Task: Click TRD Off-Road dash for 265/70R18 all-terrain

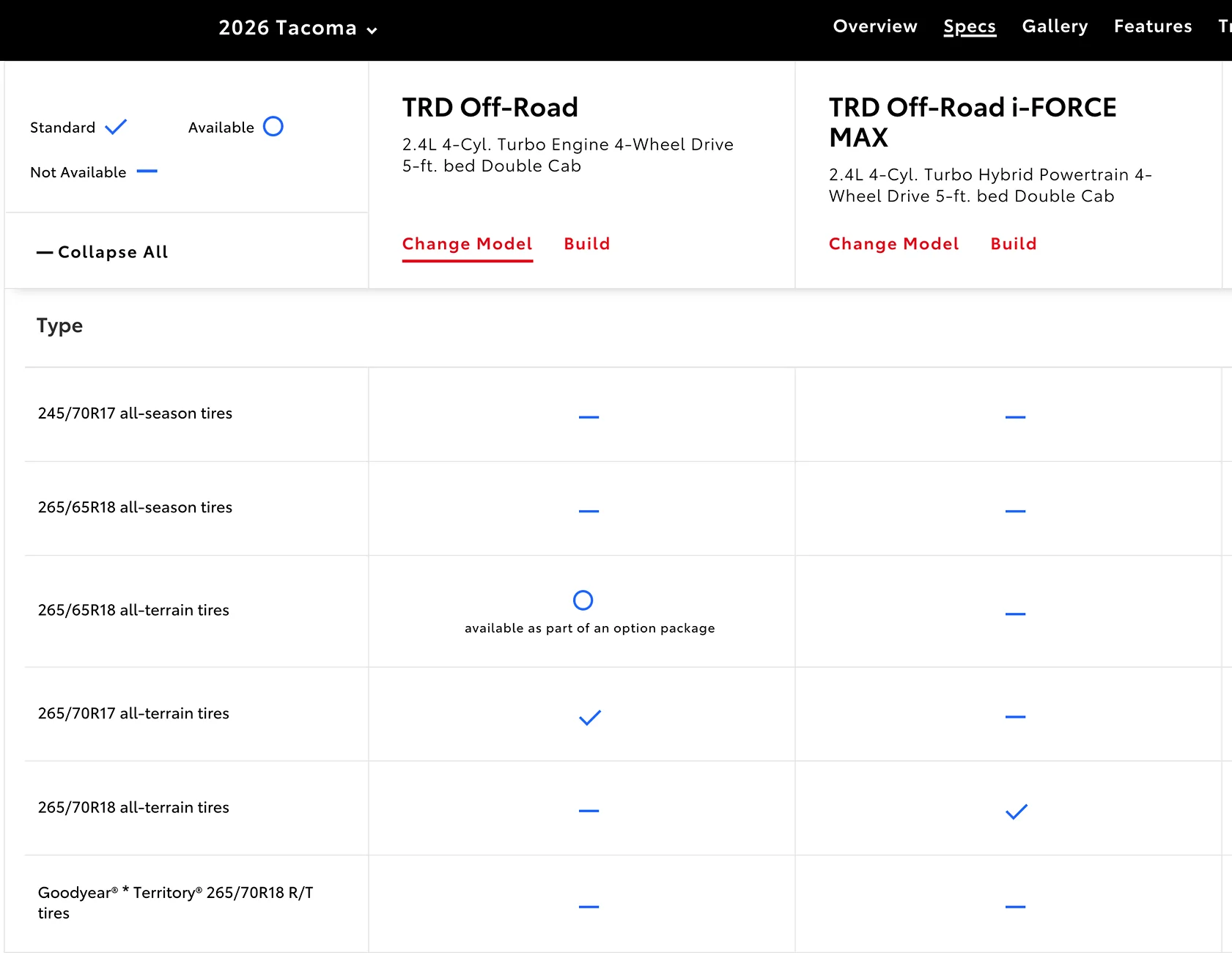Action: 589,811
